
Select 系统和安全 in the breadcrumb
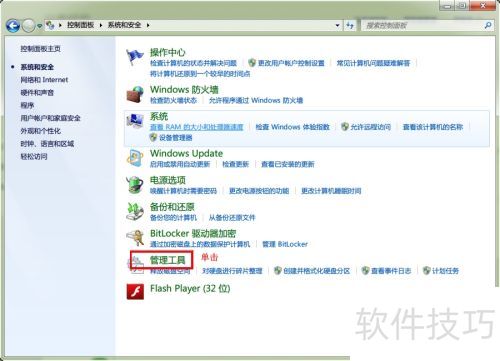[124, 25]
